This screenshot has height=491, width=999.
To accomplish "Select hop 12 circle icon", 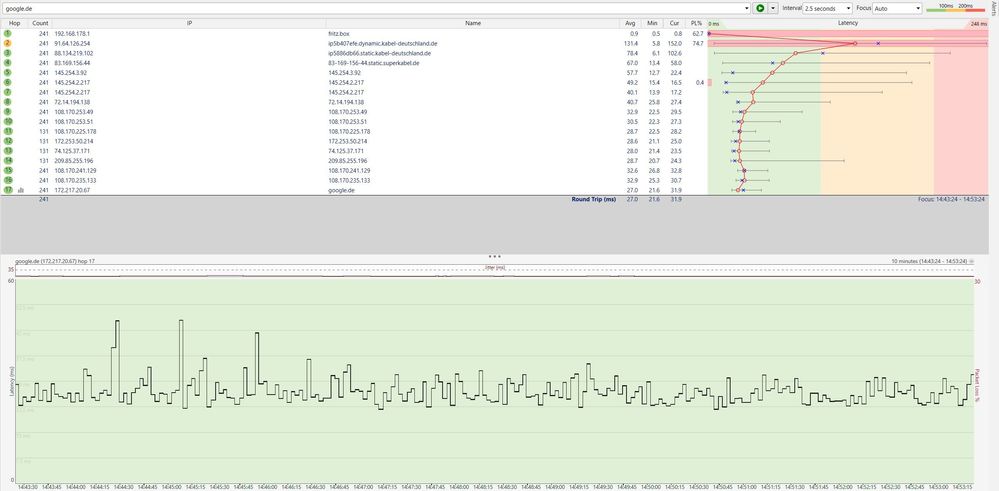I will 8,141.
